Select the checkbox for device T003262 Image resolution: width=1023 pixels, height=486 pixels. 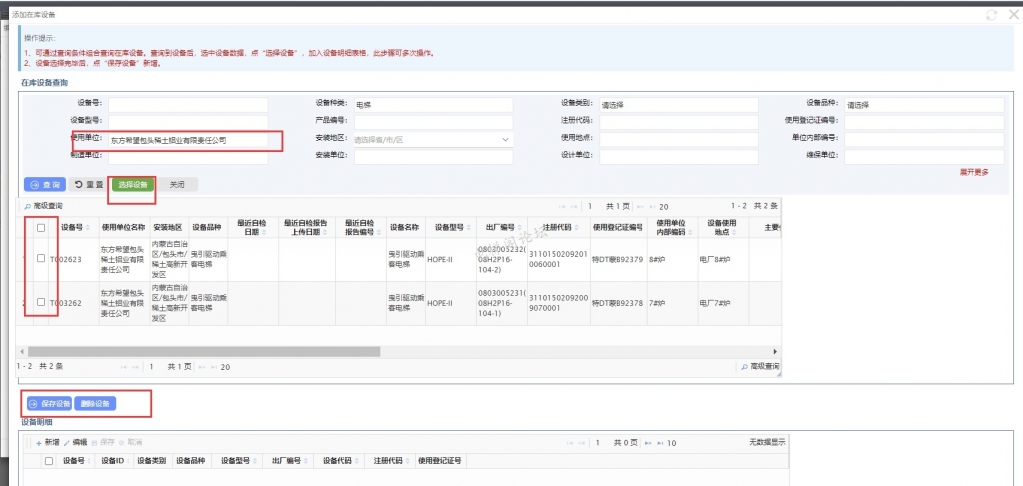point(41,302)
